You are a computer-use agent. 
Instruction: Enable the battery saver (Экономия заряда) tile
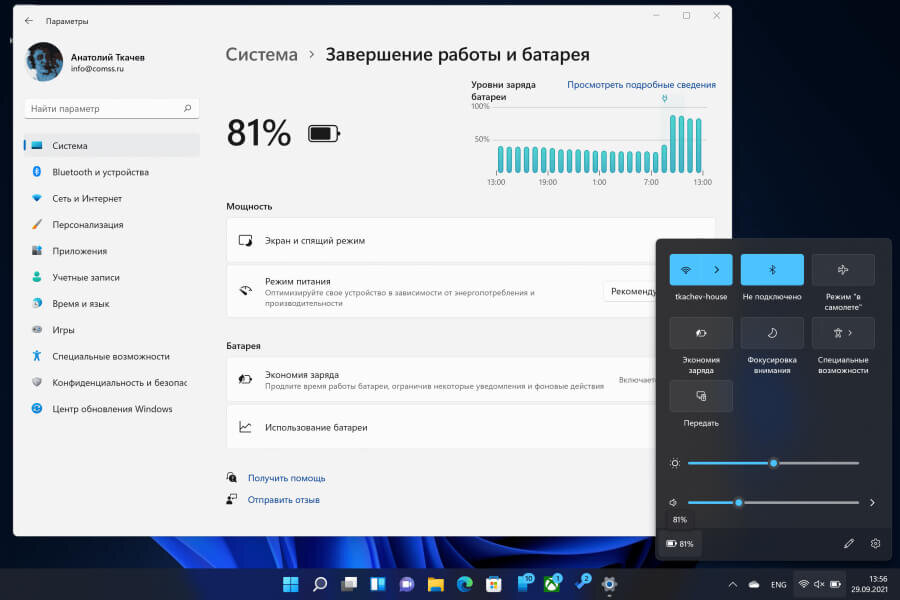701,333
